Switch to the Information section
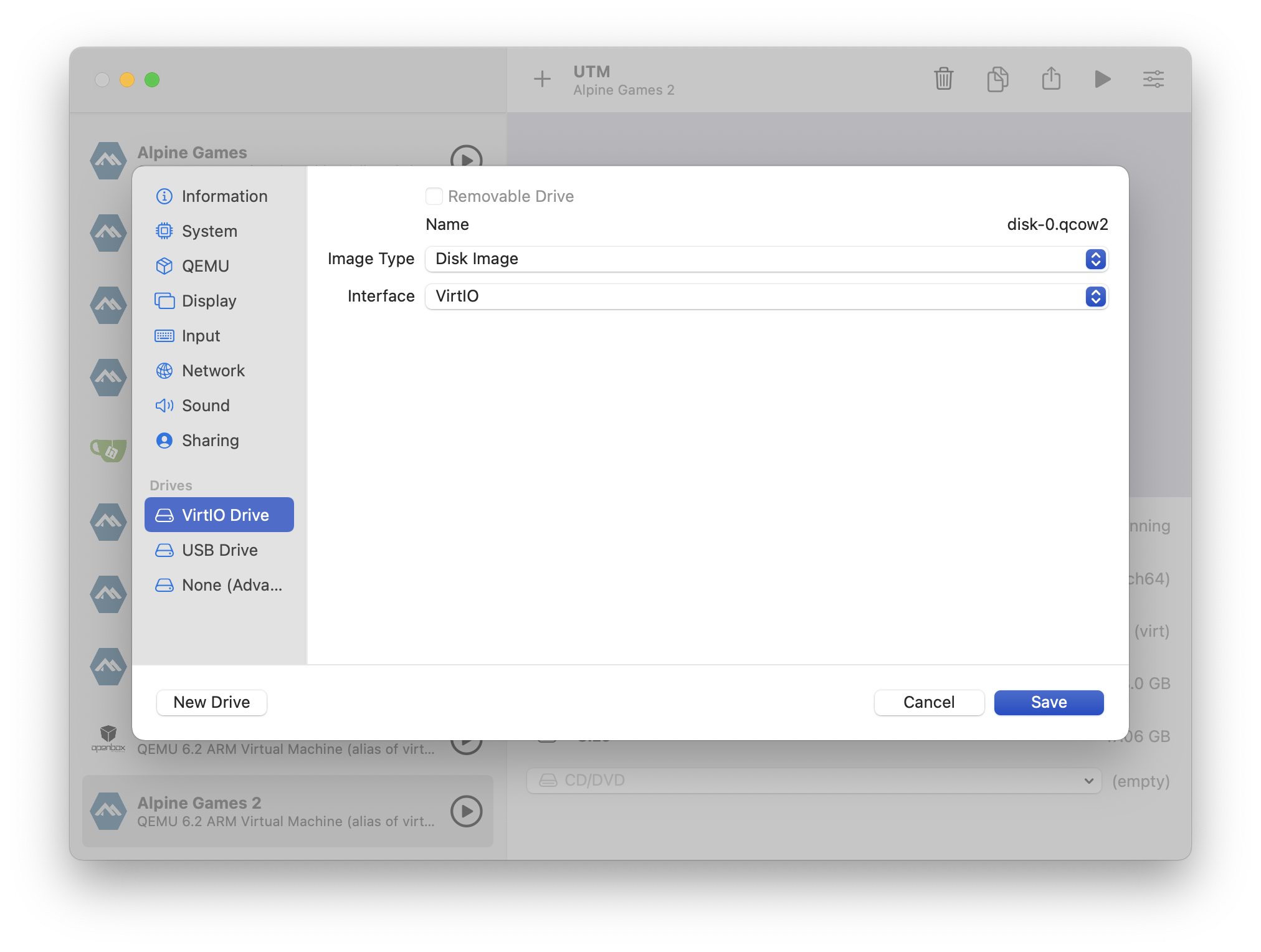The width and height of the screenshot is (1261, 952). pos(225,196)
